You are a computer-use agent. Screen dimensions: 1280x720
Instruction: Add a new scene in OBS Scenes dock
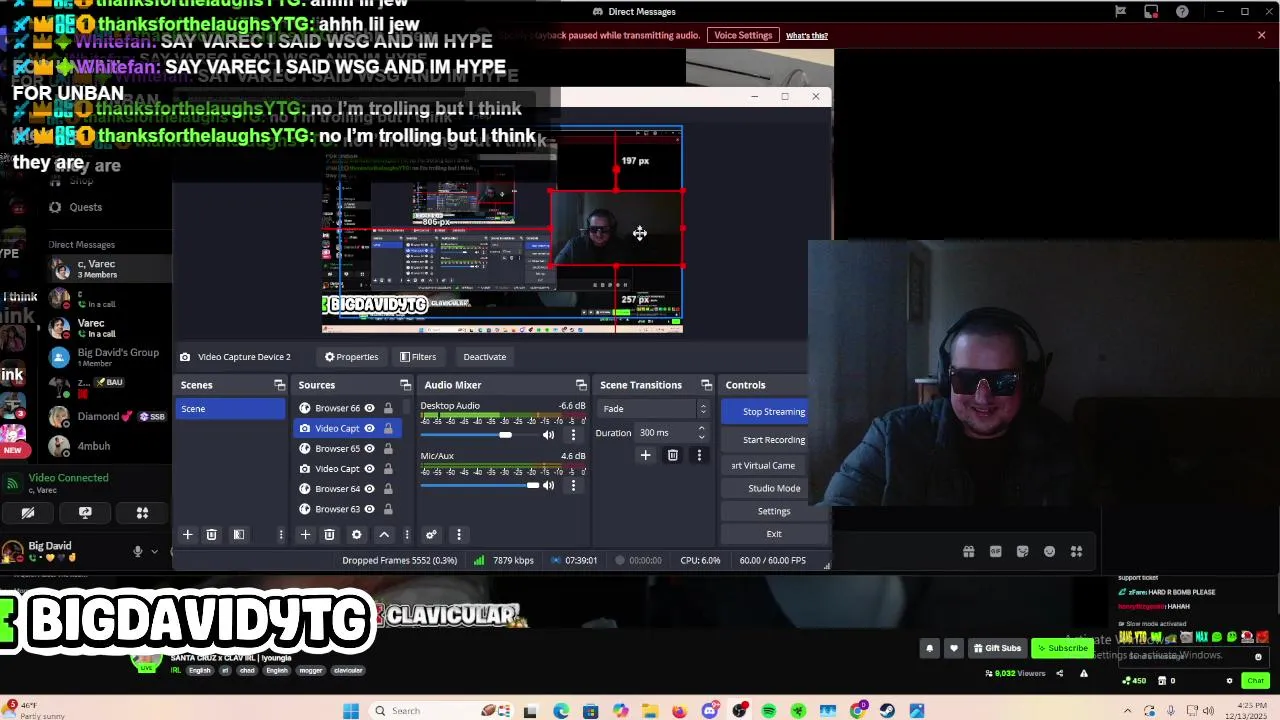[187, 535]
